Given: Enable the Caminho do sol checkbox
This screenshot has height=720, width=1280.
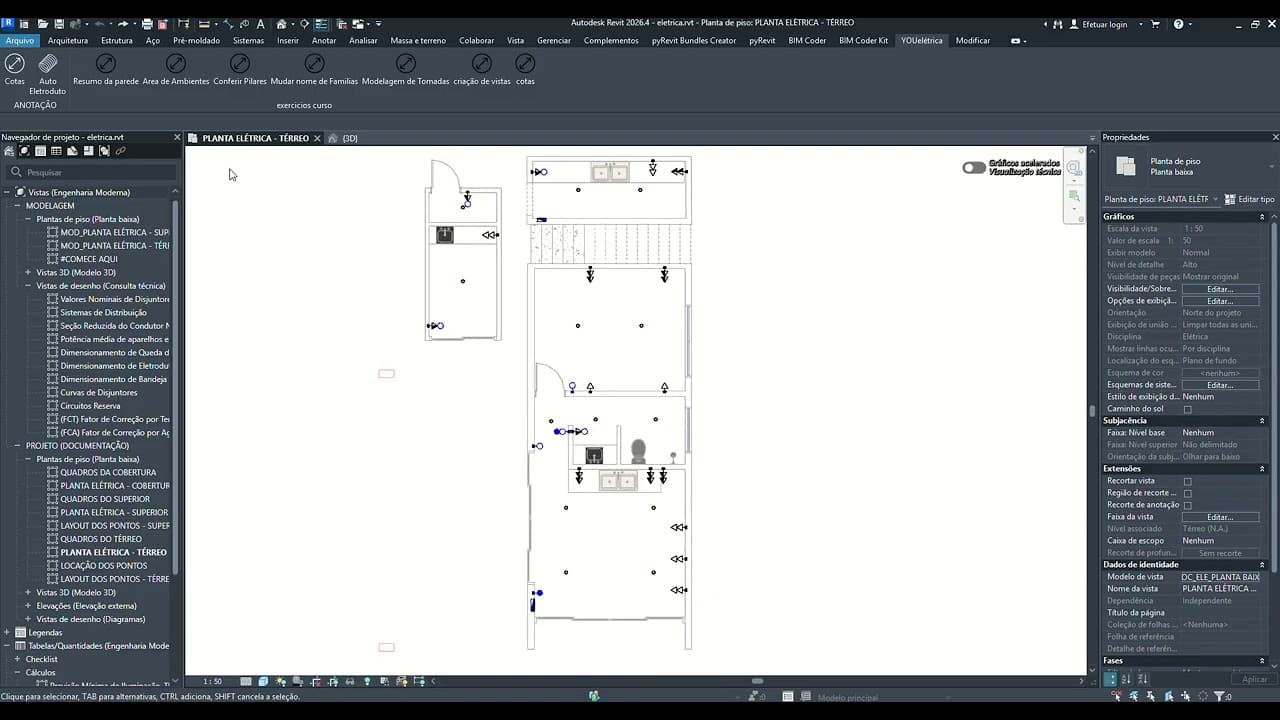Looking at the screenshot, I should [1187, 409].
